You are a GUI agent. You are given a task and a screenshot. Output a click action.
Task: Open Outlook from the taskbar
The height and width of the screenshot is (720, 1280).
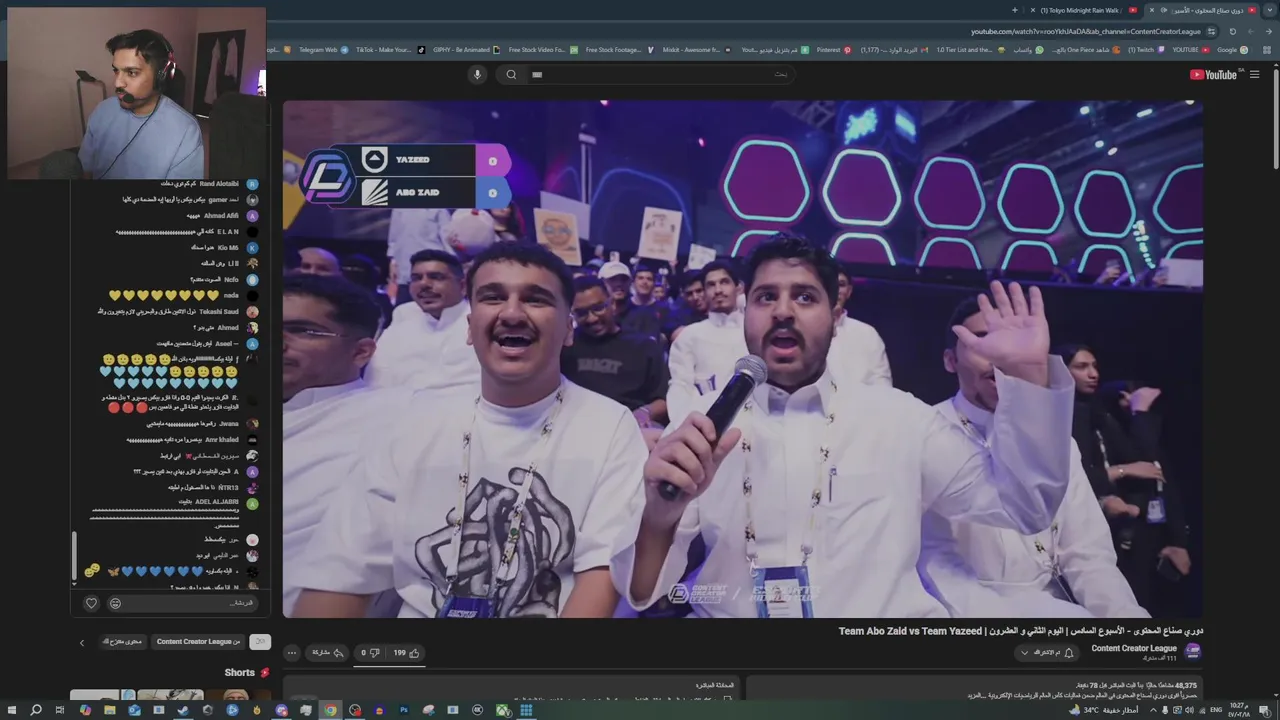(x=134, y=710)
